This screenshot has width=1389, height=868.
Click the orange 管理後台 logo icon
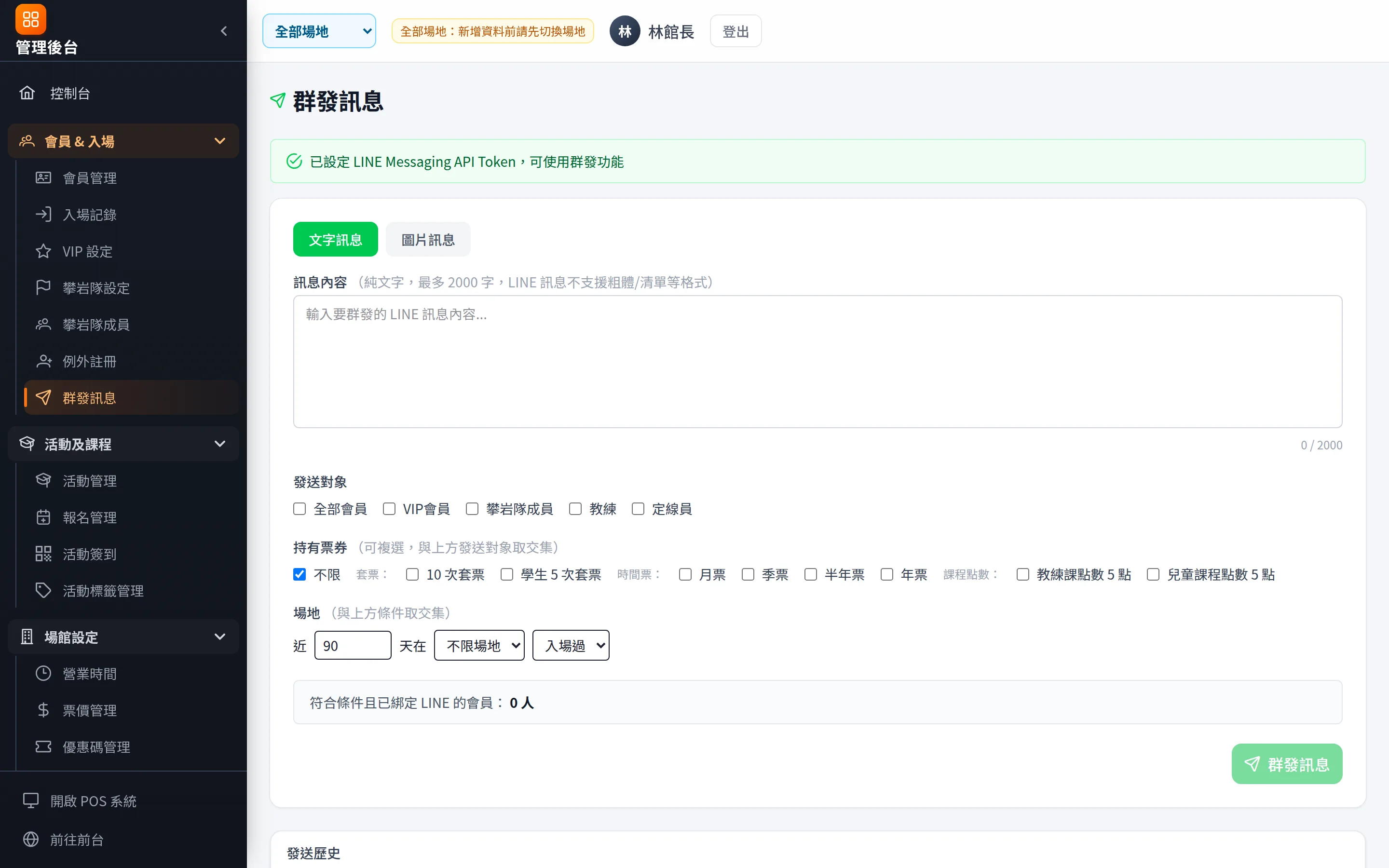tap(30, 19)
